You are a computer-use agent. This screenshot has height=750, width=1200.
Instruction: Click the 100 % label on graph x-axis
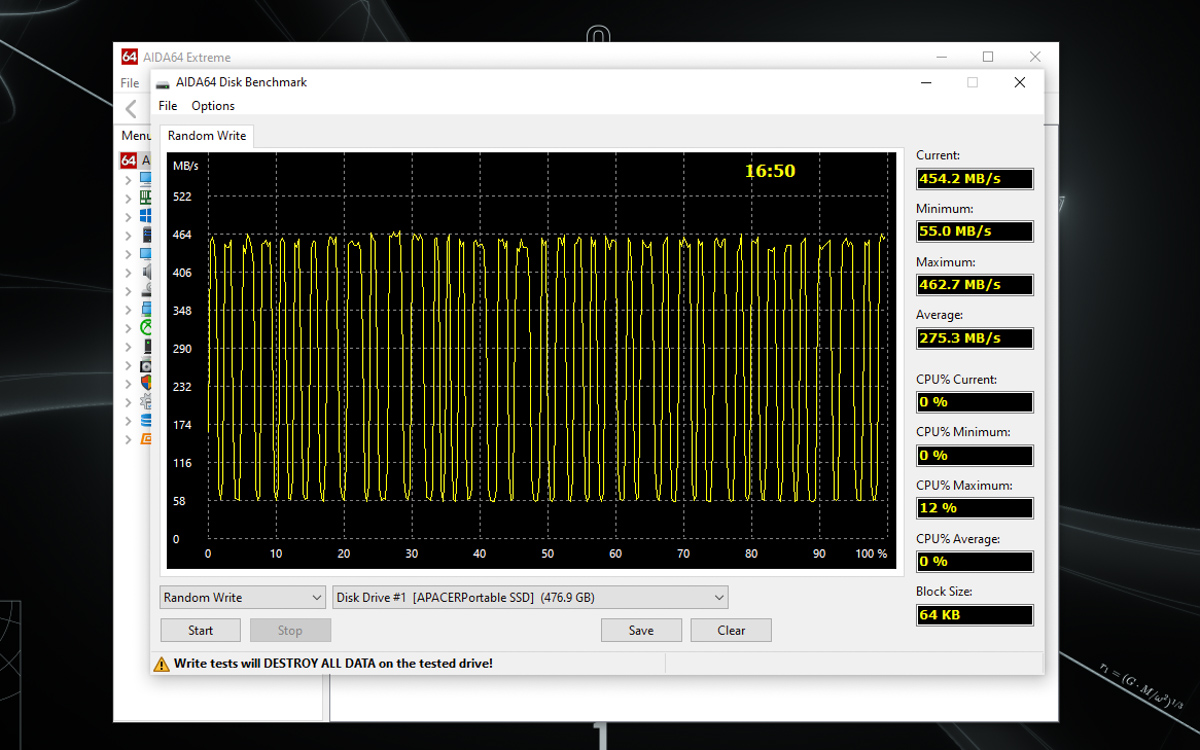871,554
